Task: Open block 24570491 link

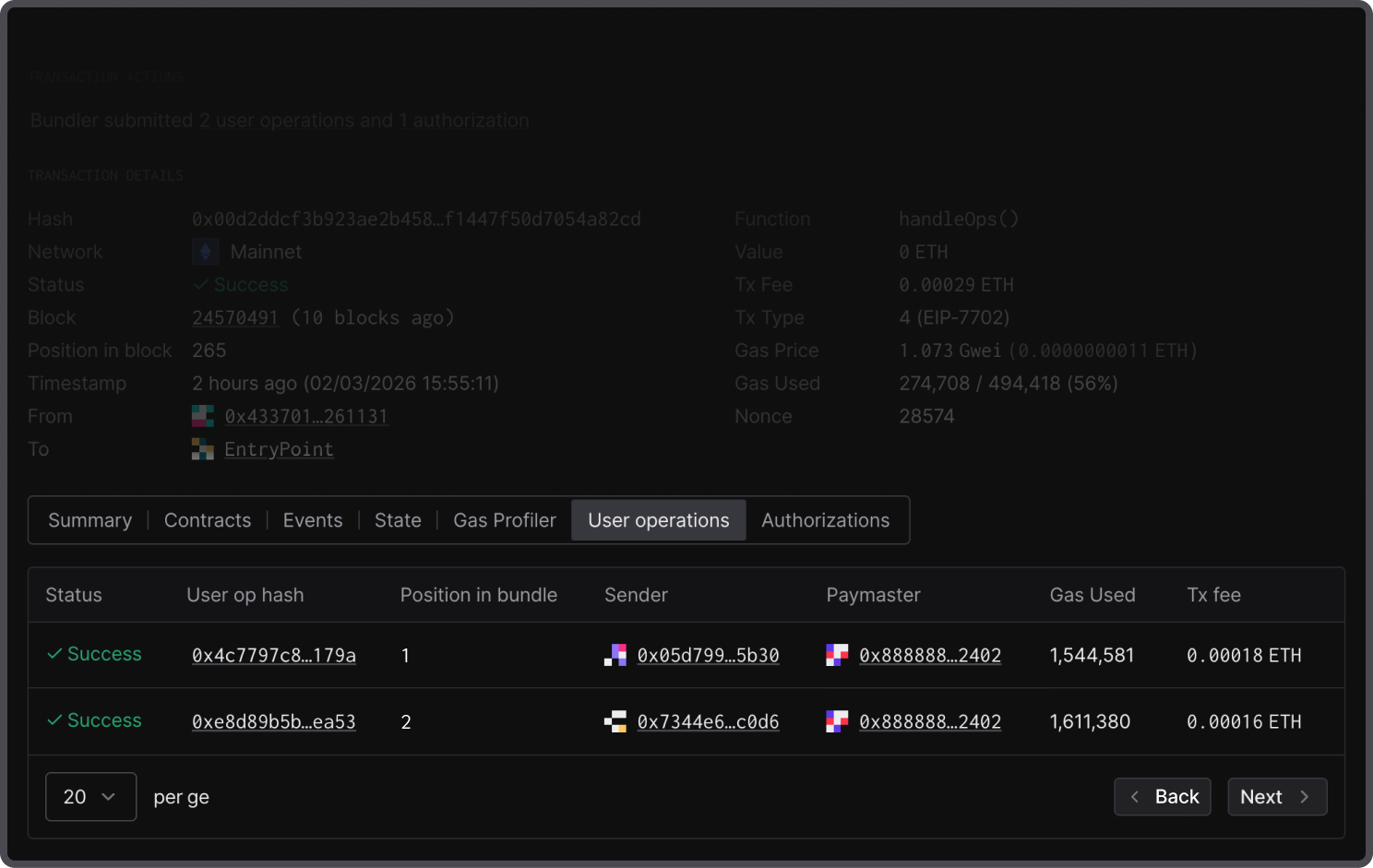Action: (235, 317)
